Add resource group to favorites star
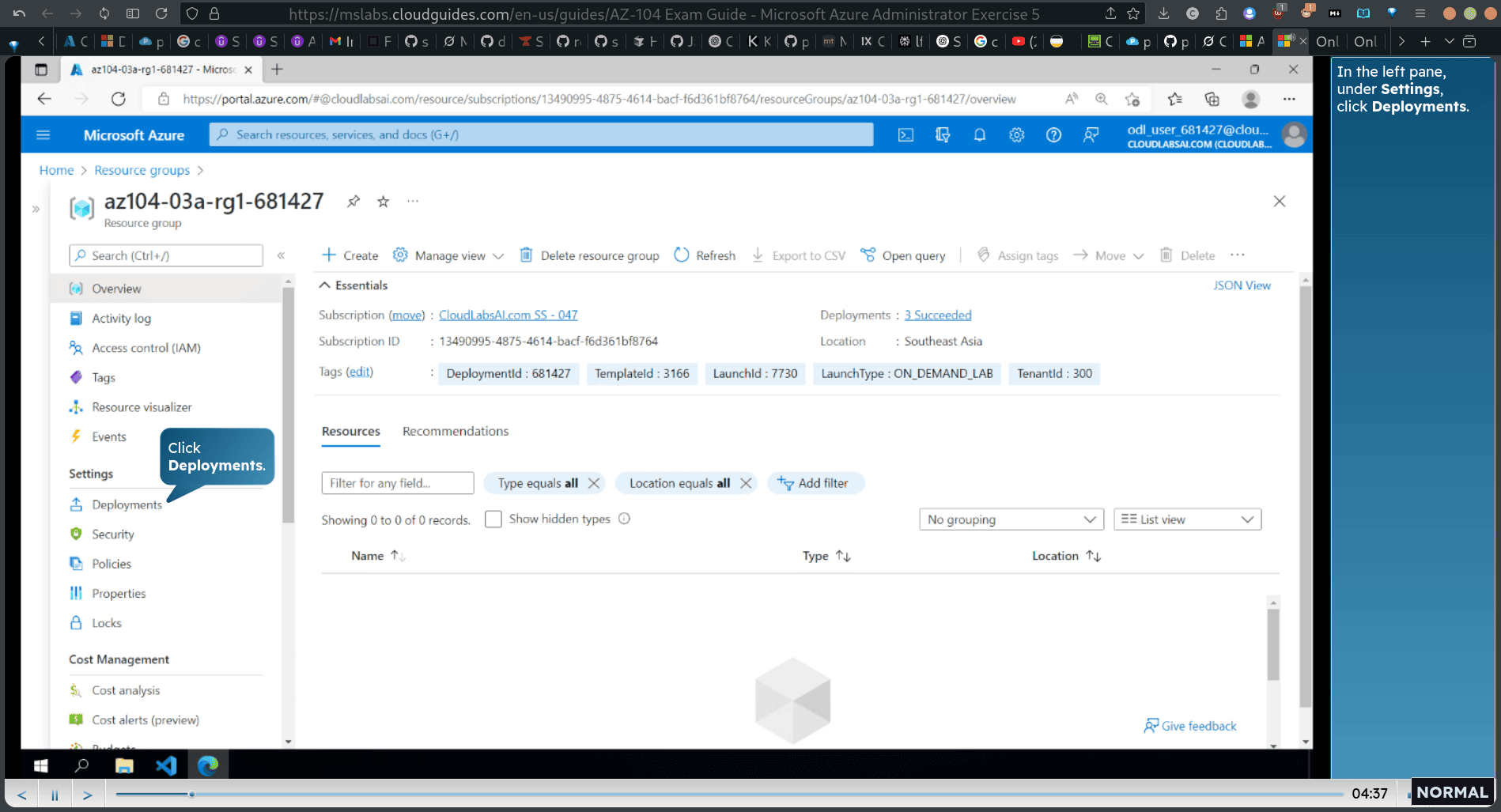The height and width of the screenshot is (812, 1501). point(383,201)
